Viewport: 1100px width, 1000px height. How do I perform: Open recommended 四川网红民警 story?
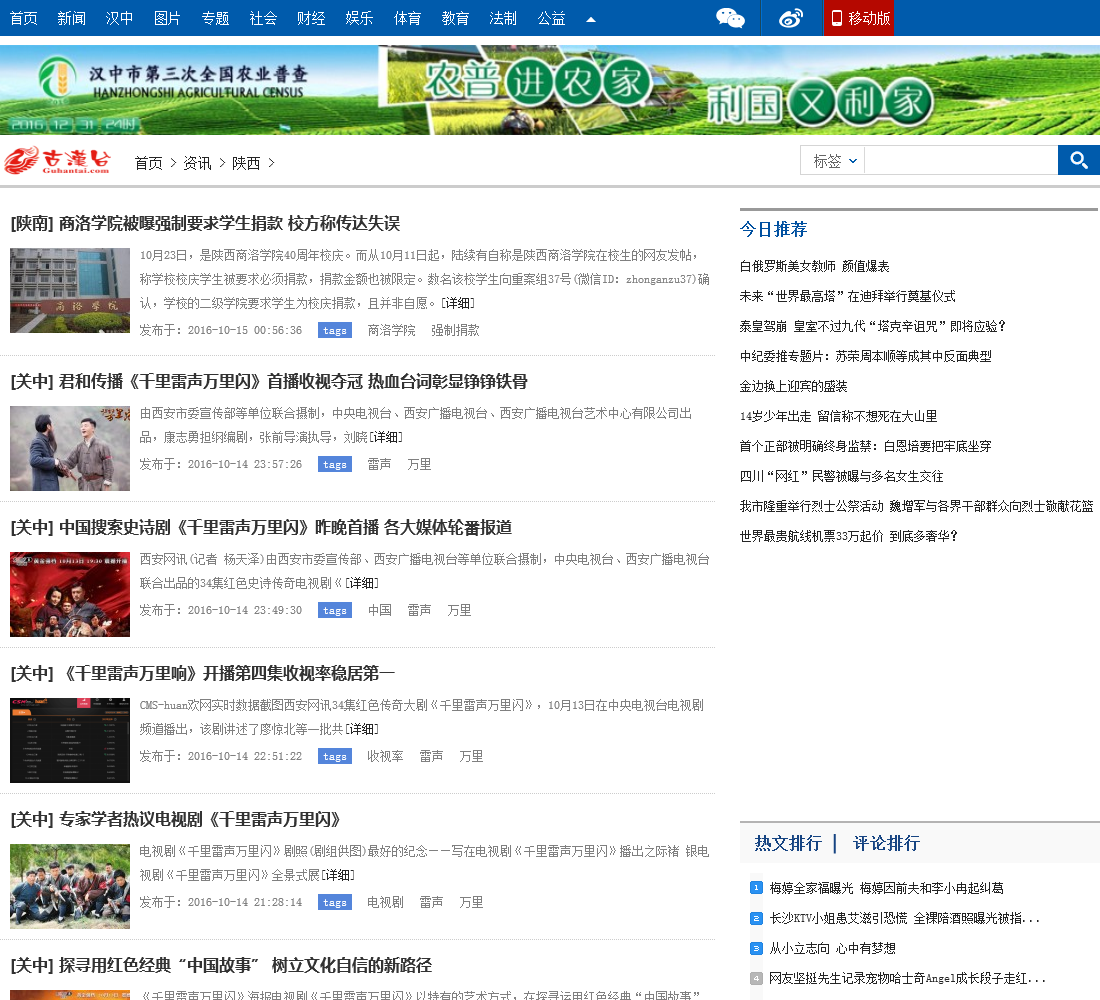click(841, 476)
